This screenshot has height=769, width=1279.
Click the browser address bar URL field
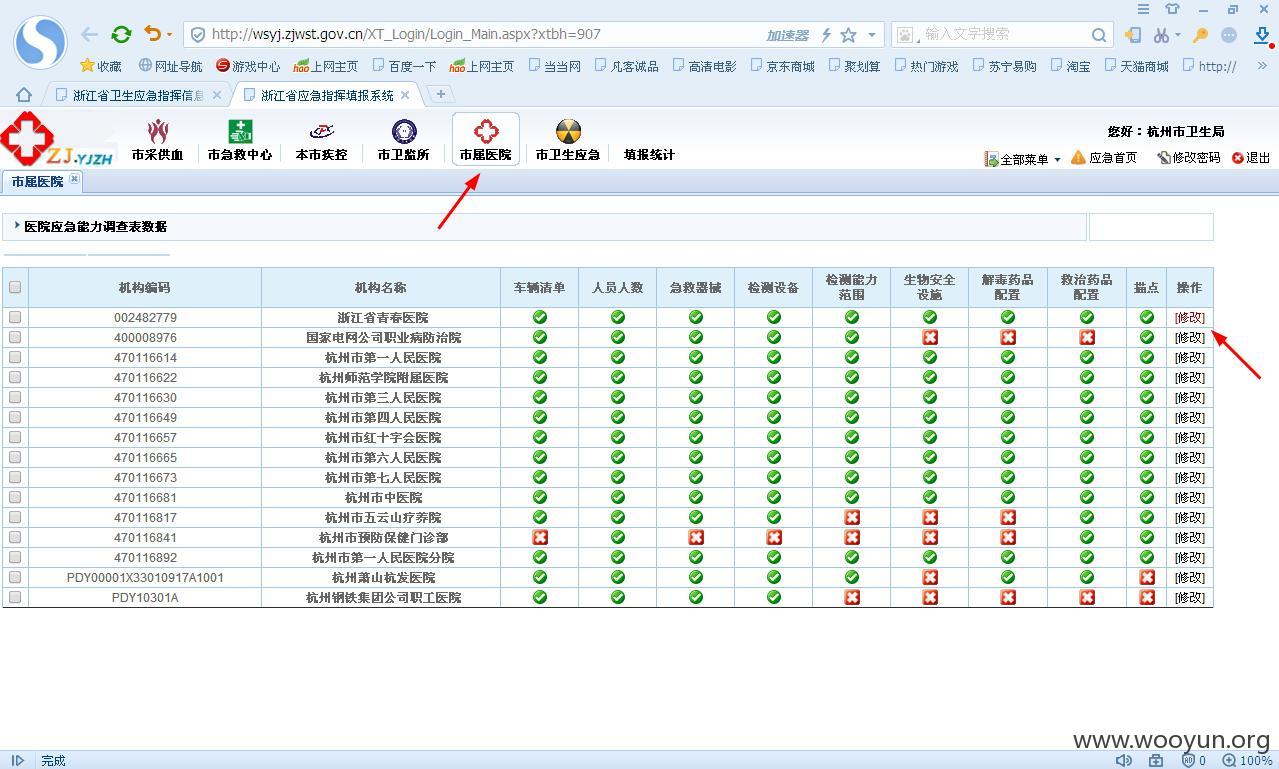click(x=480, y=34)
